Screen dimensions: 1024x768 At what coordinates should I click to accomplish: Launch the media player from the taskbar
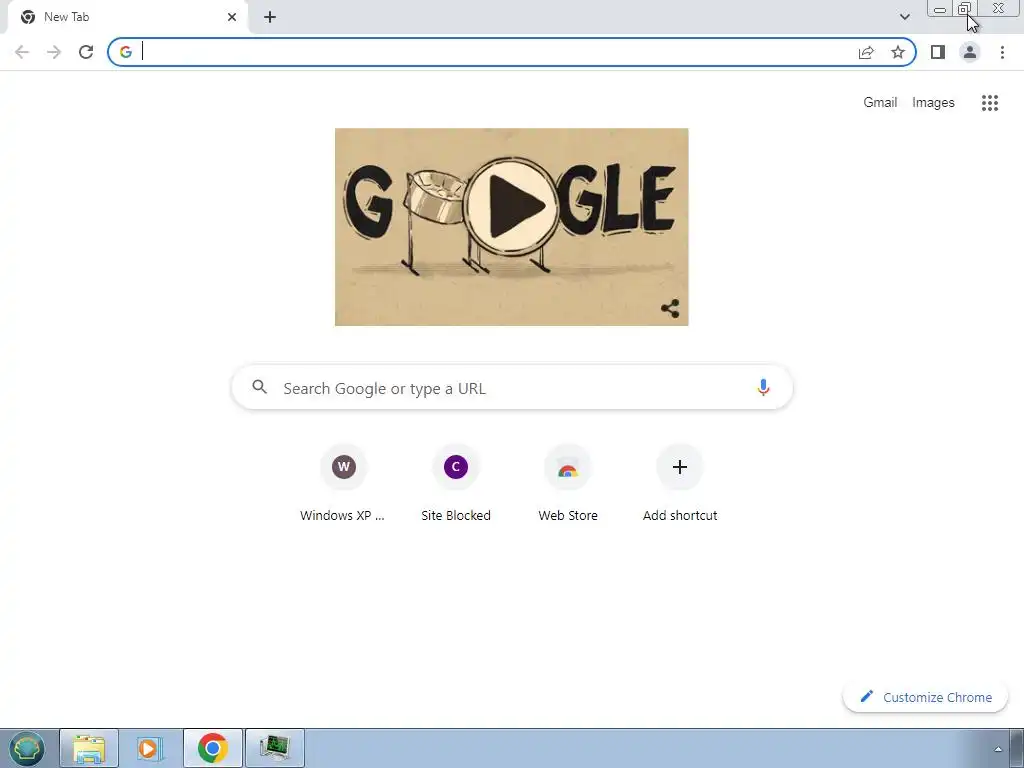[151, 748]
